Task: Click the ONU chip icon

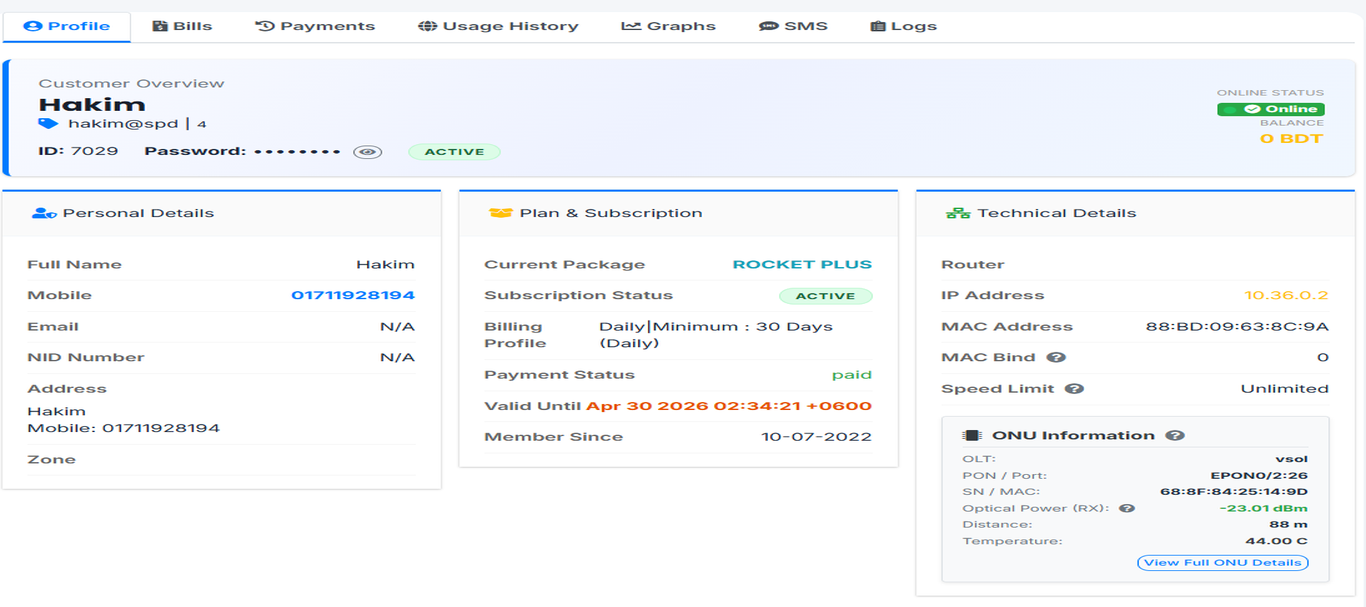Action: pos(971,436)
